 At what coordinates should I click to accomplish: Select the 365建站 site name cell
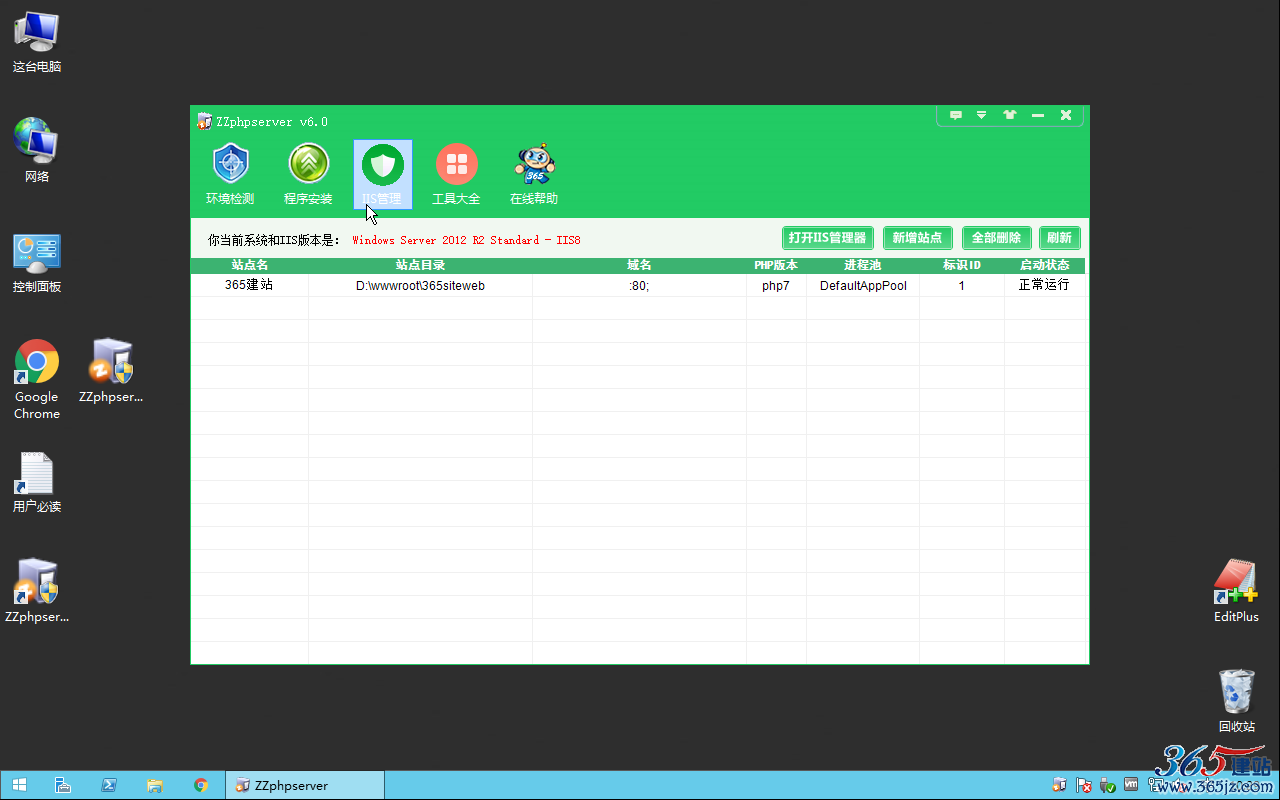point(249,285)
